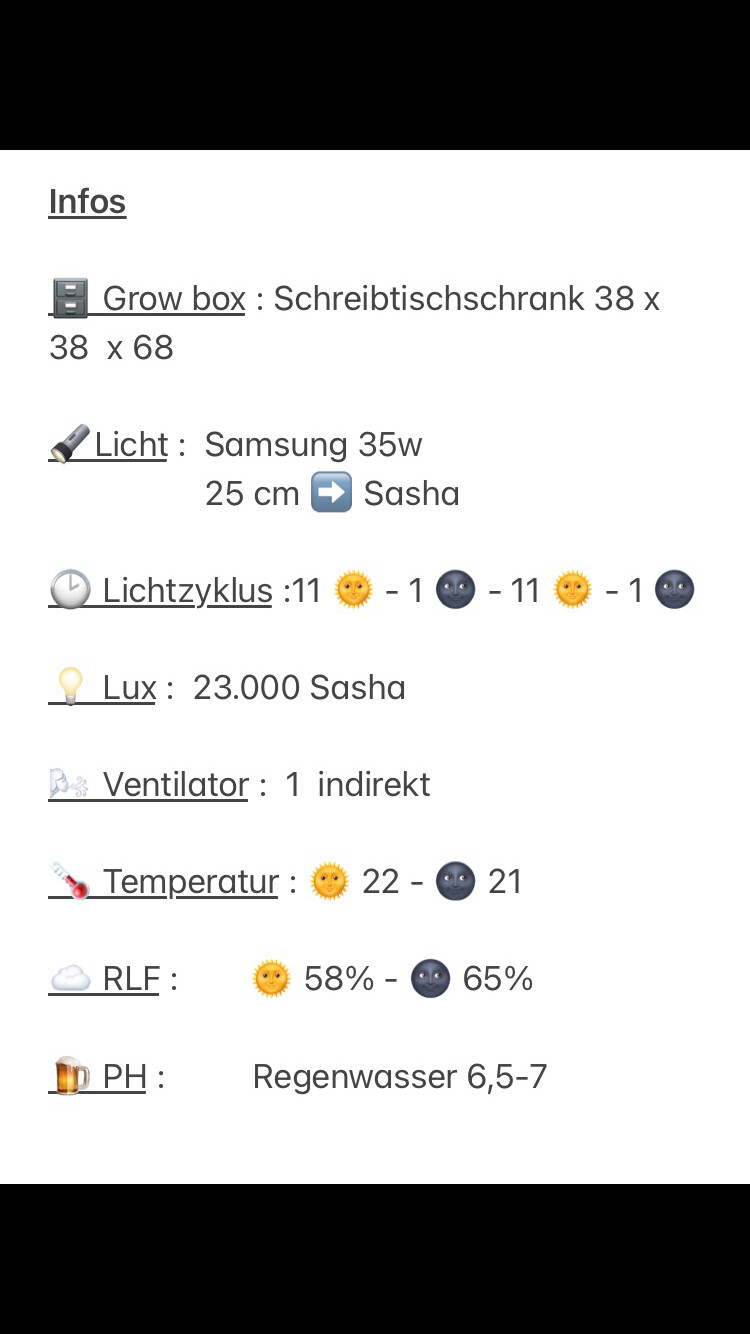Tap the sun emoji before 58% humidity

pos(271,978)
